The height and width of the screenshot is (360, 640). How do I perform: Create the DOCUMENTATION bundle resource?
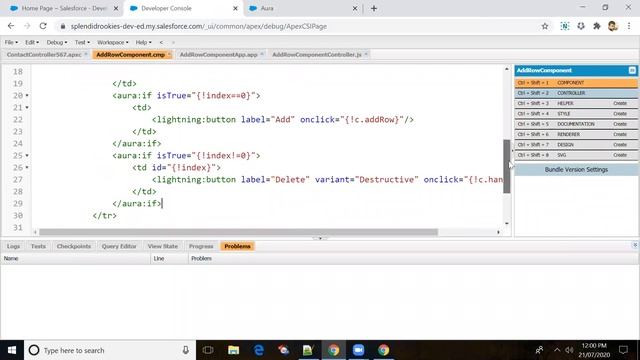pos(620,124)
